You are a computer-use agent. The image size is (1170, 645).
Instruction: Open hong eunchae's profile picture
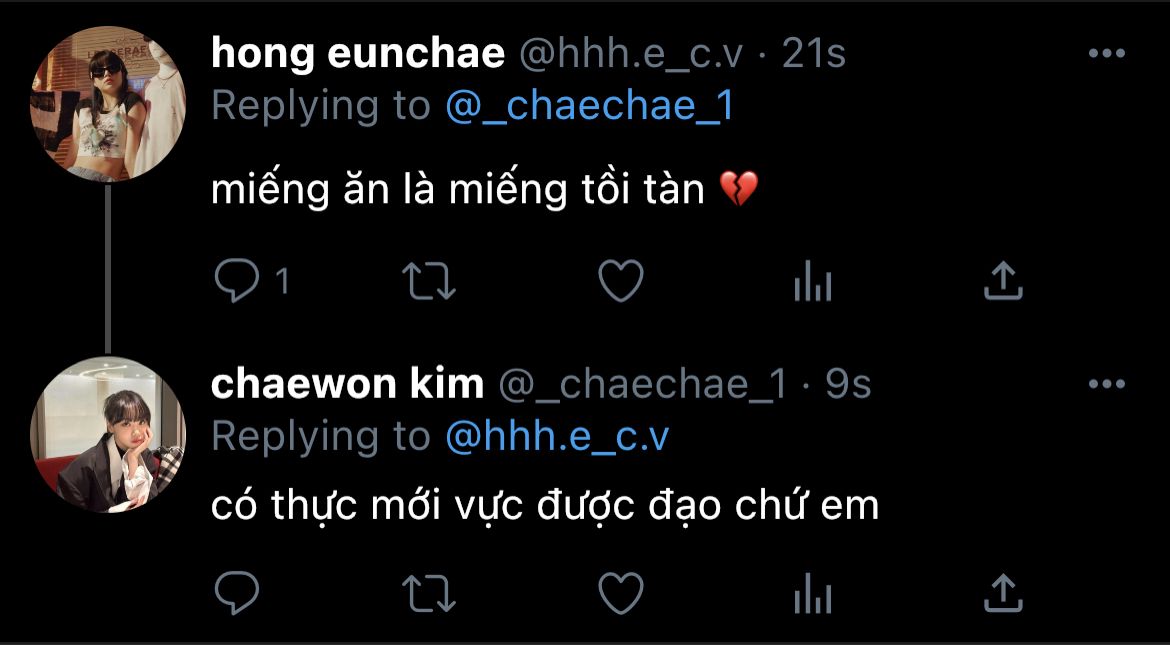[107, 104]
